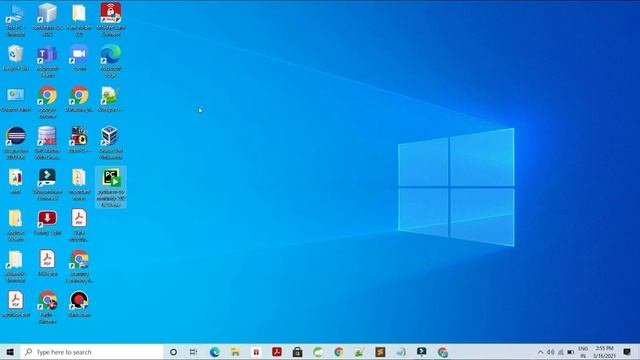The image size is (640, 360).
Task: Select the Zoom desktop shortcut
Action: [x=79, y=58]
